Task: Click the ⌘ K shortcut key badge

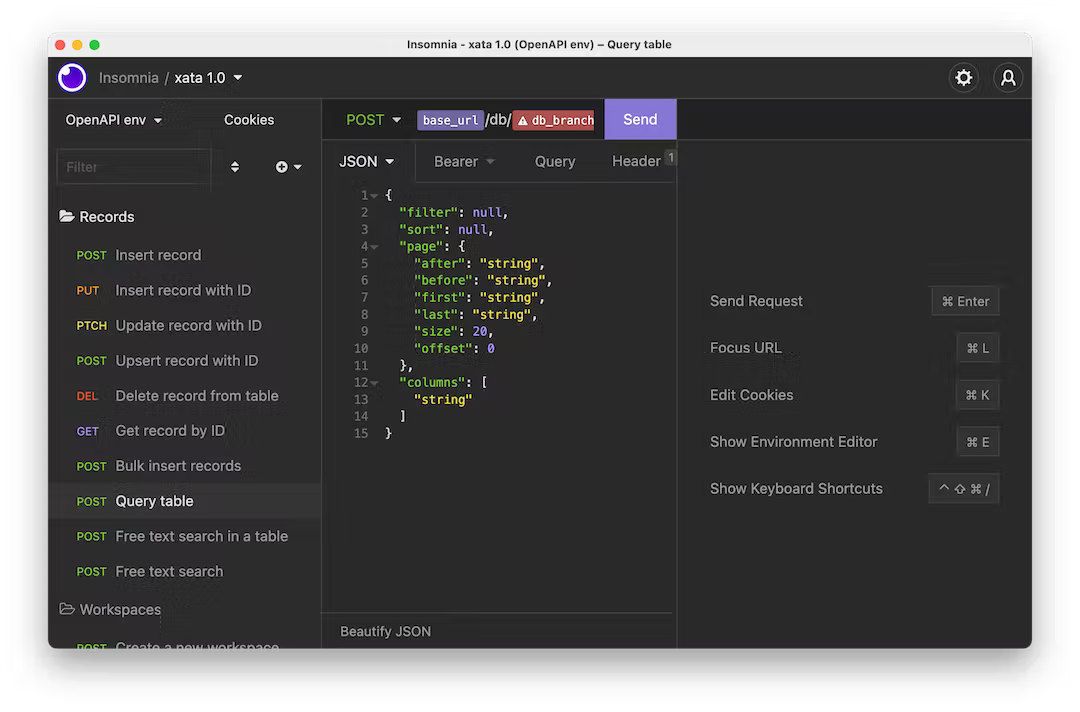Action: point(977,395)
